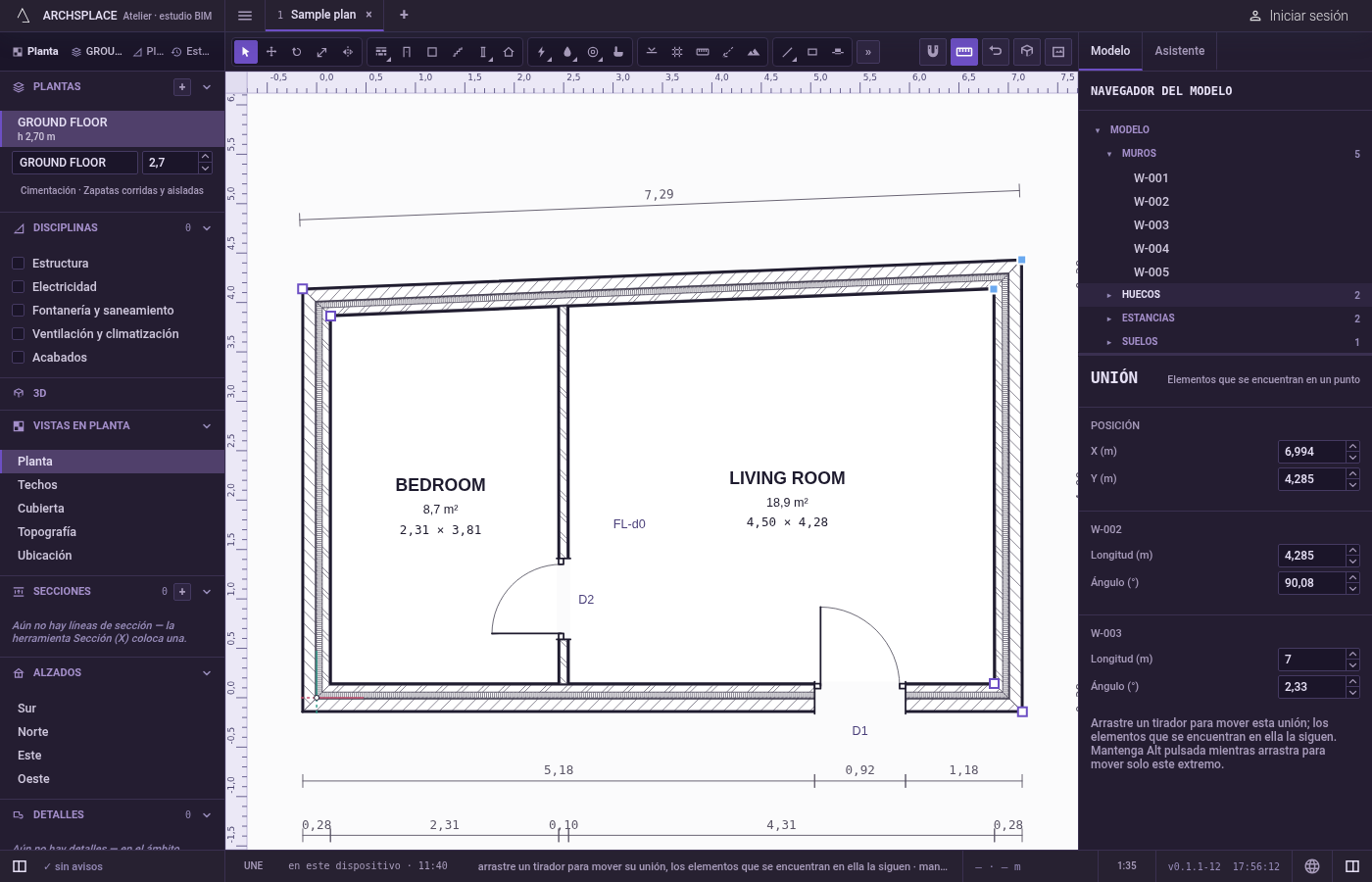This screenshot has height=882, width=1372.
Task: Add a new planta with plus button
Action: 182,87
